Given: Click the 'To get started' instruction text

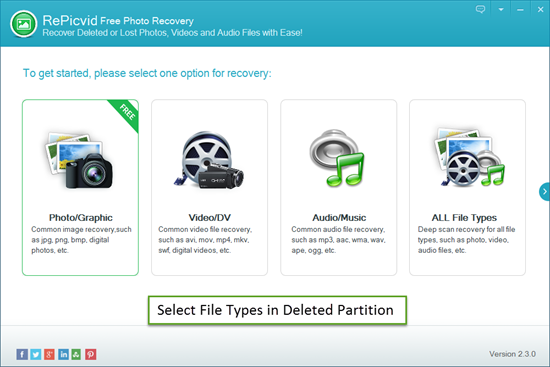Looking at the screenshot, I should point(147,73).
